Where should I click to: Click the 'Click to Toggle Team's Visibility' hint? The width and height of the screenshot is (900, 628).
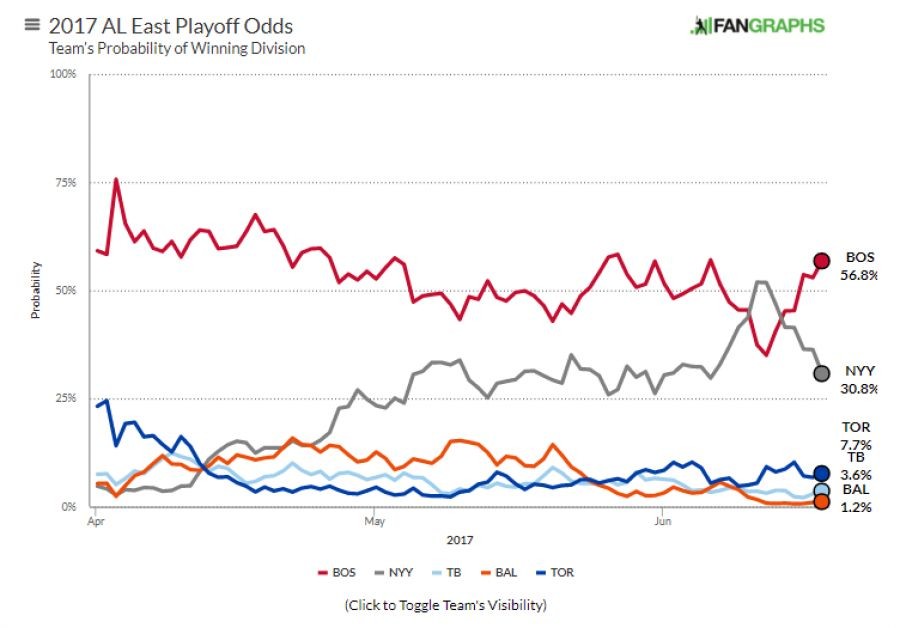pyautogui.click(x=446, y=605)
